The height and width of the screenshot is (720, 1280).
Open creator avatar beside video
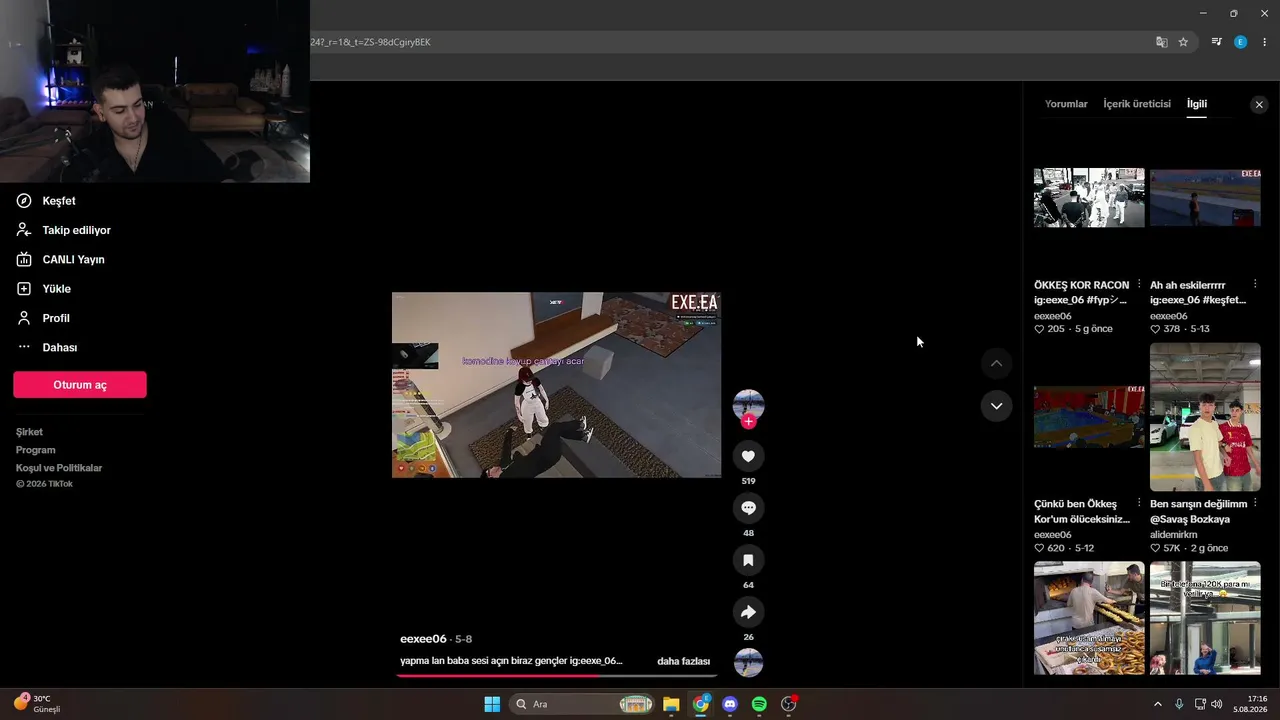coord(748,404)
